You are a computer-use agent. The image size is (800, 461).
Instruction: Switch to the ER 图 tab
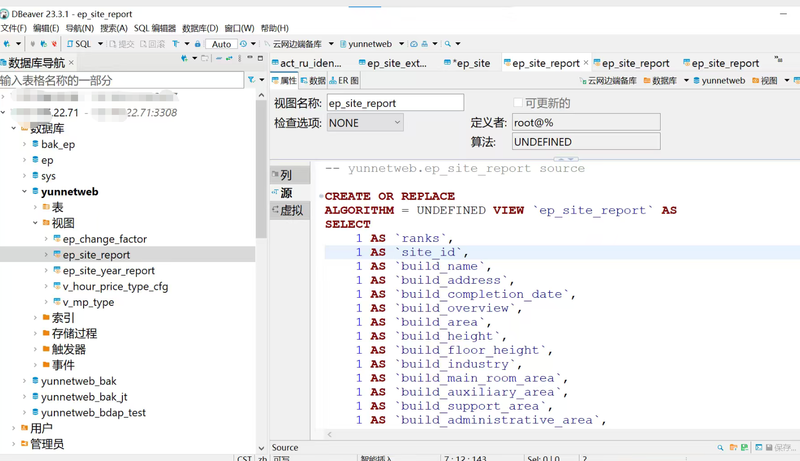pyautogui.click(x=345, y=81)
